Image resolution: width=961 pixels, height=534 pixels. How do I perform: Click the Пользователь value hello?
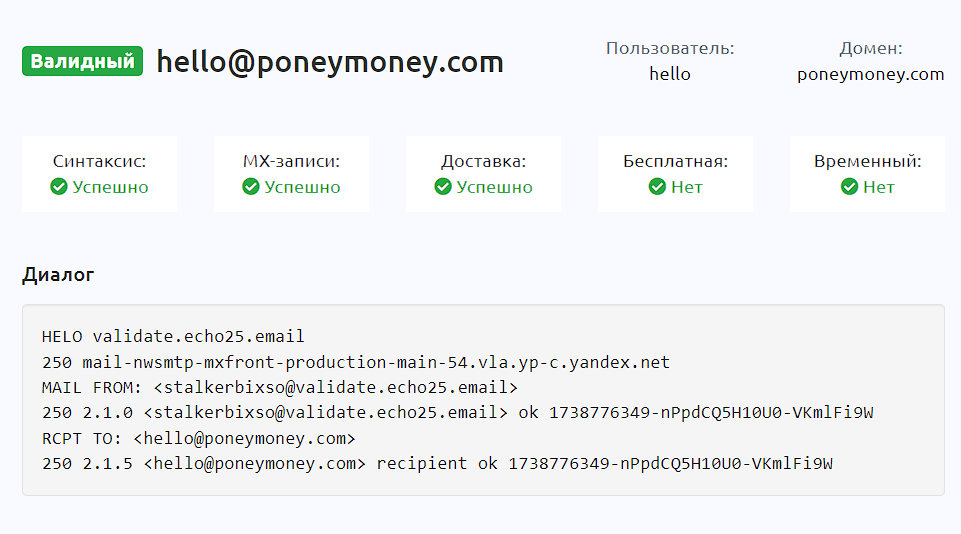click(x=670, y=74)
